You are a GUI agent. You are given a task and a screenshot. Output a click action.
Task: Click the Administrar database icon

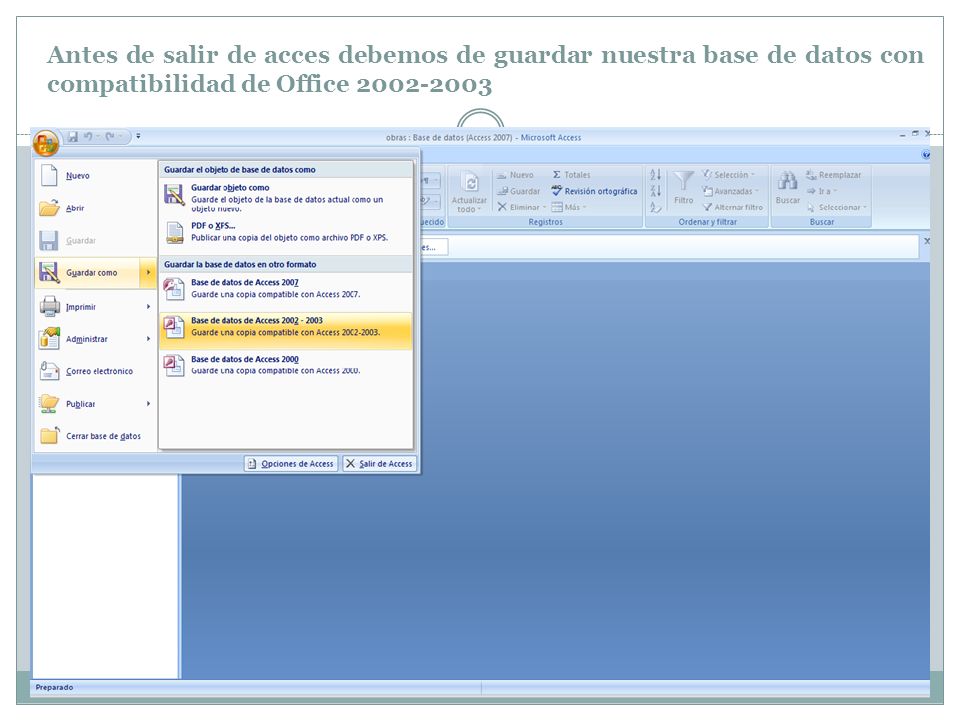click(49, 339)
